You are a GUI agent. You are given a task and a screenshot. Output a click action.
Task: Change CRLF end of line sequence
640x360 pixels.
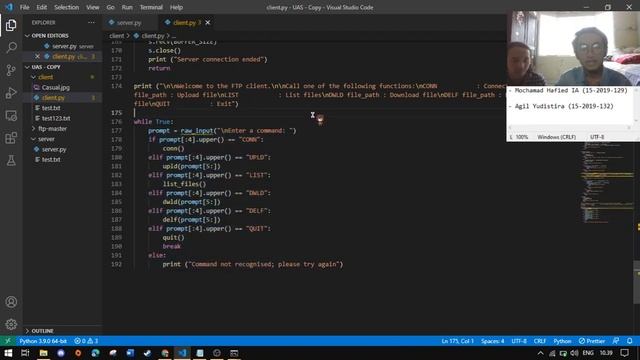pyautogui.click(x=540, y=341)
